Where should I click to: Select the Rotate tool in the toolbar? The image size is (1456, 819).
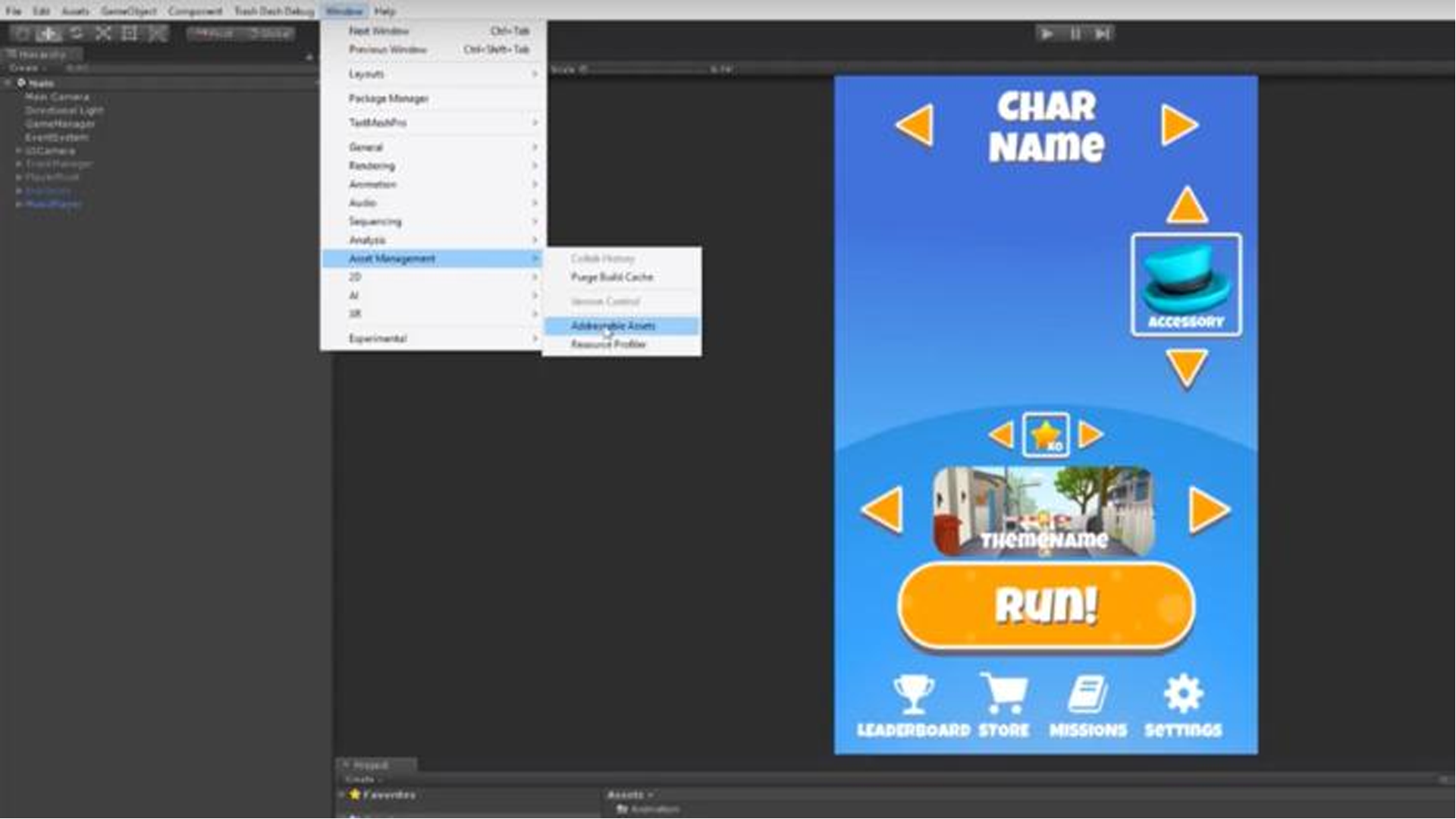coord(76,33)
